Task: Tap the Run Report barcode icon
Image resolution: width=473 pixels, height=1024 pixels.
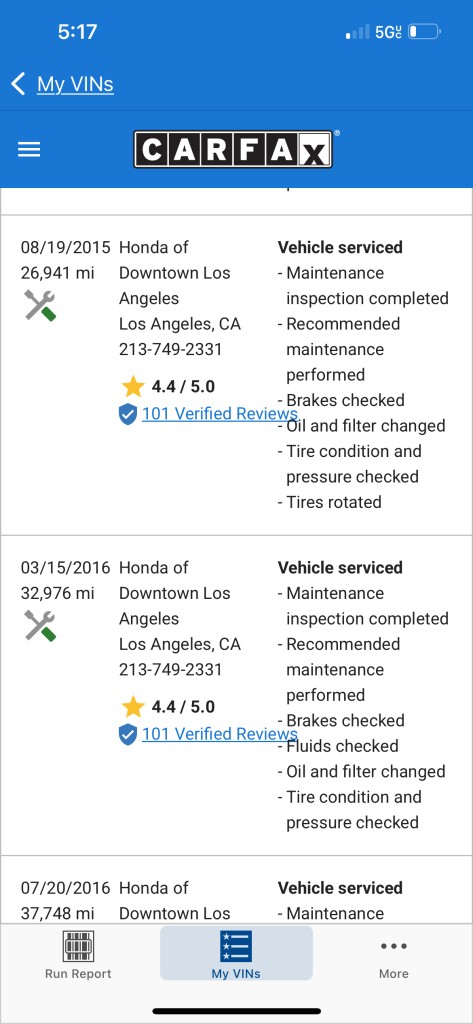Action: (x=78, y=946)
